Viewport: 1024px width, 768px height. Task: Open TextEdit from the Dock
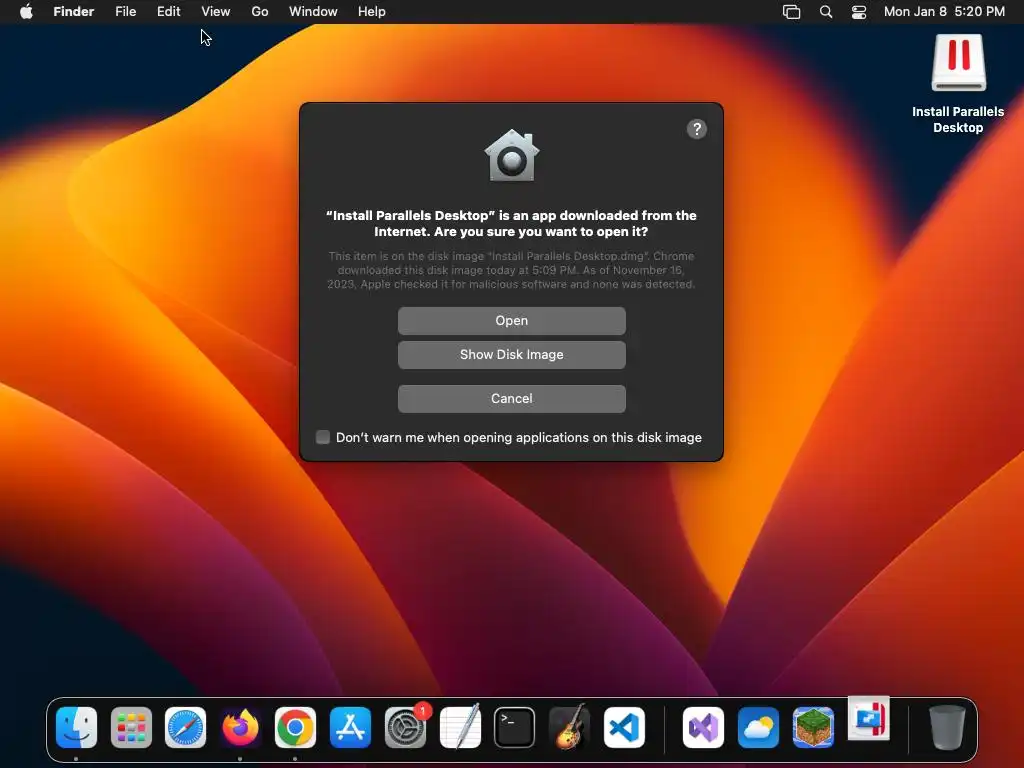[x=460, y=726]
